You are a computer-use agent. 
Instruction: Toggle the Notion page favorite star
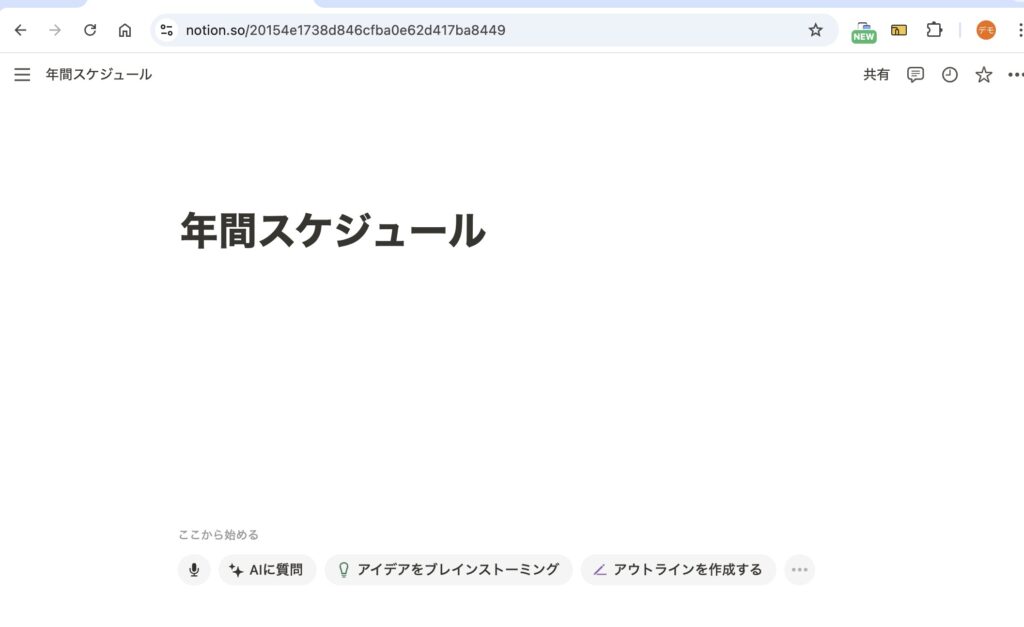click(x=984, y=75)
